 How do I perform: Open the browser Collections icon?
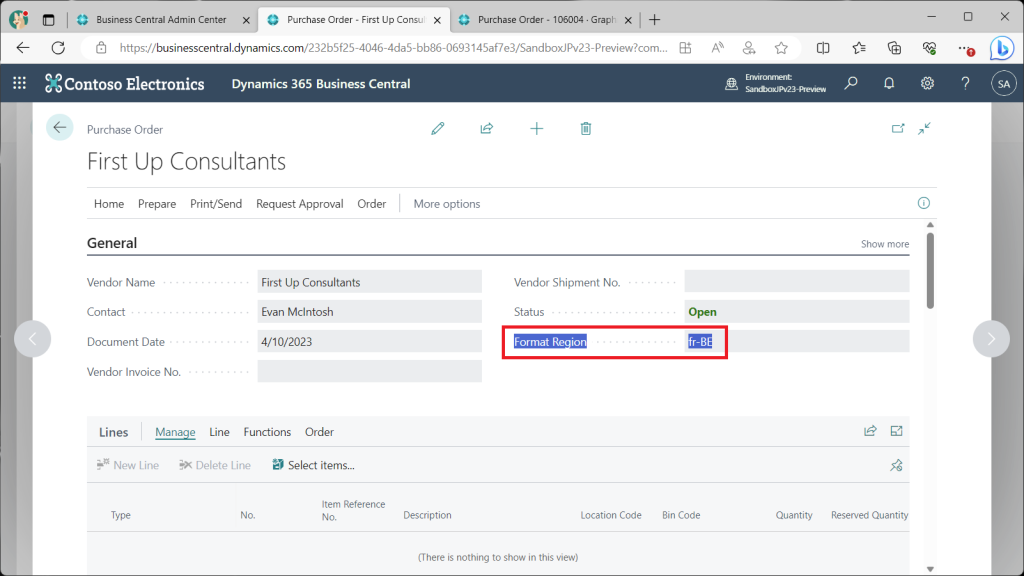pos(894,48)
